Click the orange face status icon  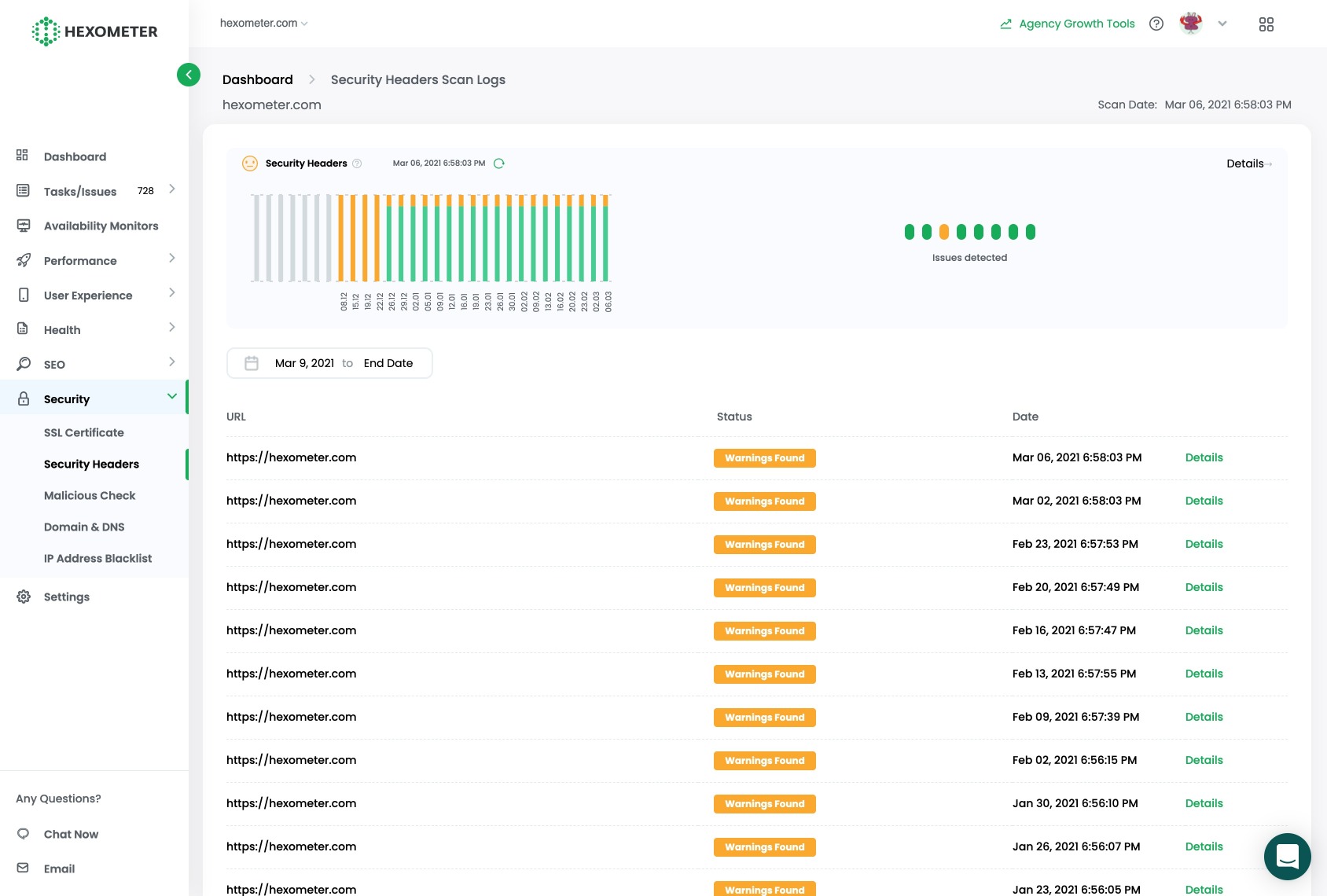pyautogui.click(x=250, y=163)
